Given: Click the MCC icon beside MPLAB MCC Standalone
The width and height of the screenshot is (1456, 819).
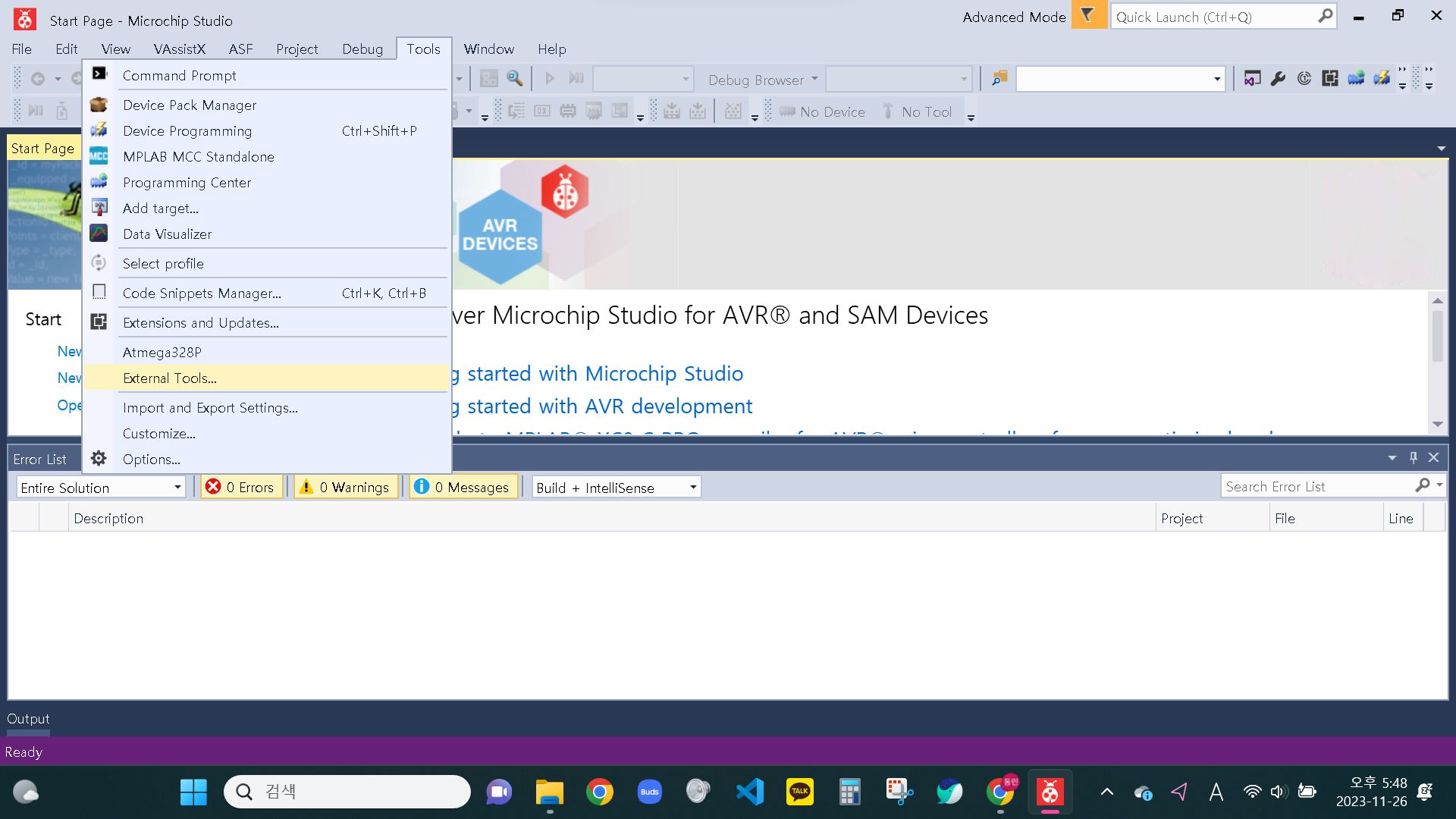Looking at the screenshot, I should click(99, 157).
